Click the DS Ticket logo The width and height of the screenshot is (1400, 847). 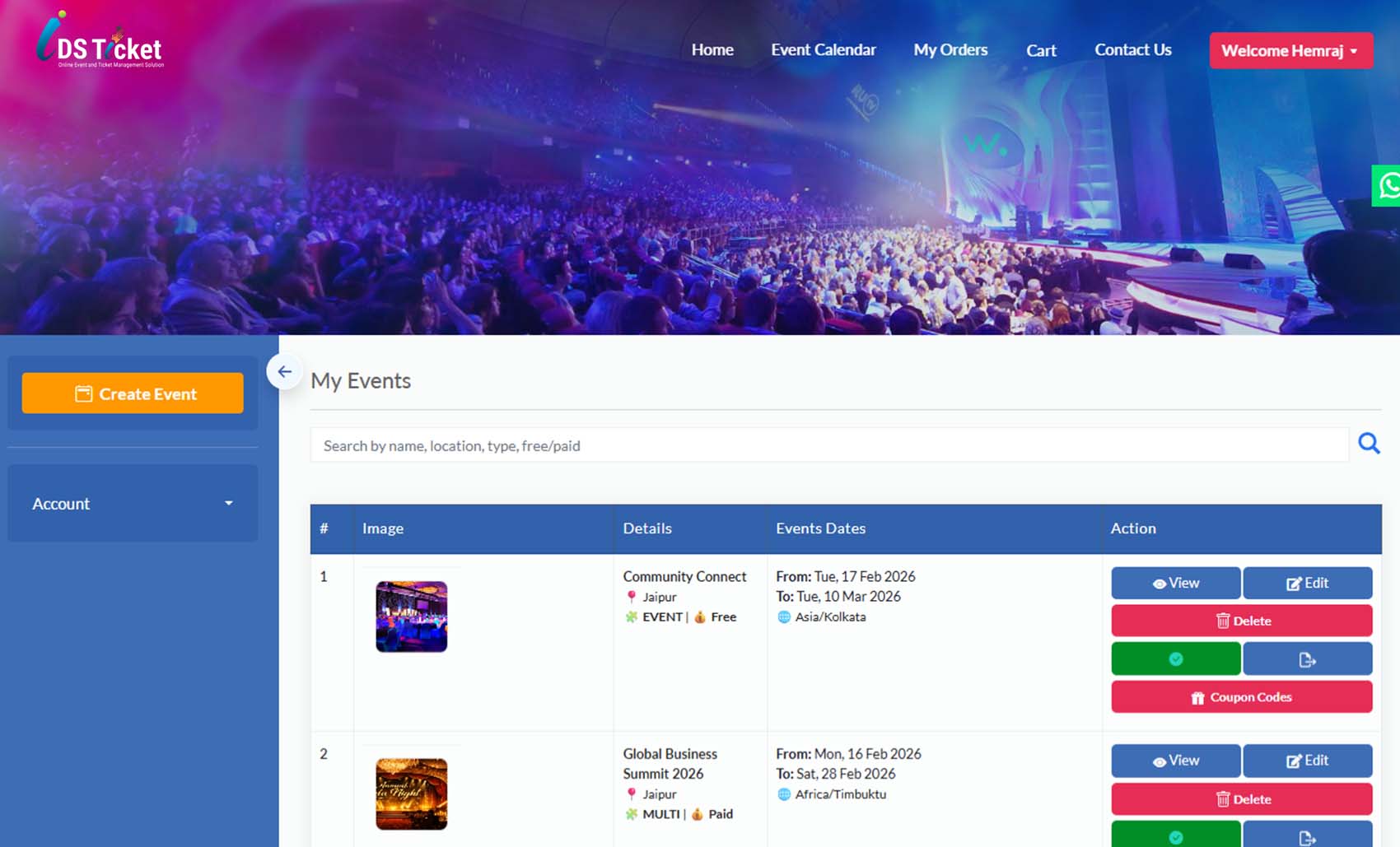point(100,43)
